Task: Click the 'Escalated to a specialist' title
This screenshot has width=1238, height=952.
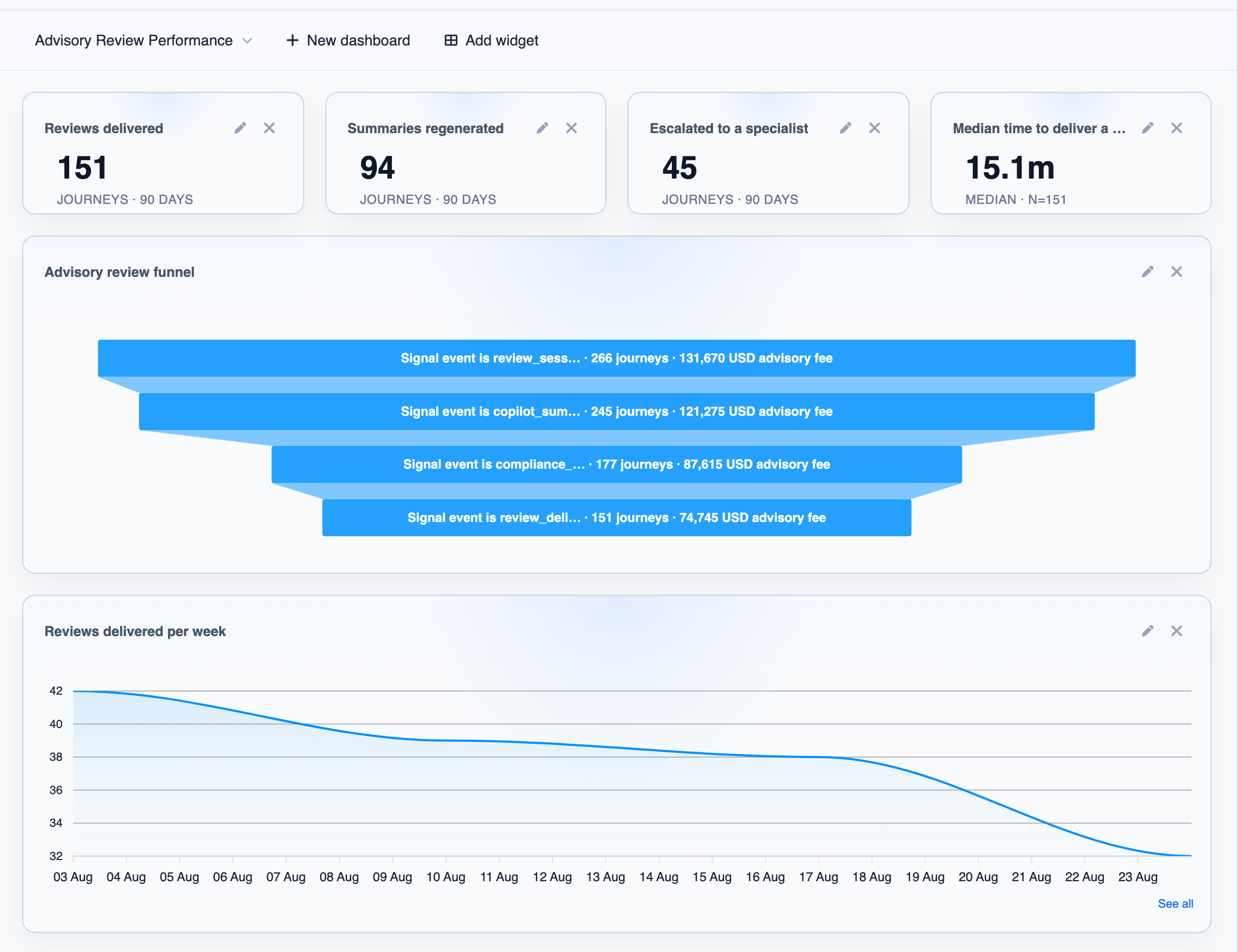Action: pos(729,128)
